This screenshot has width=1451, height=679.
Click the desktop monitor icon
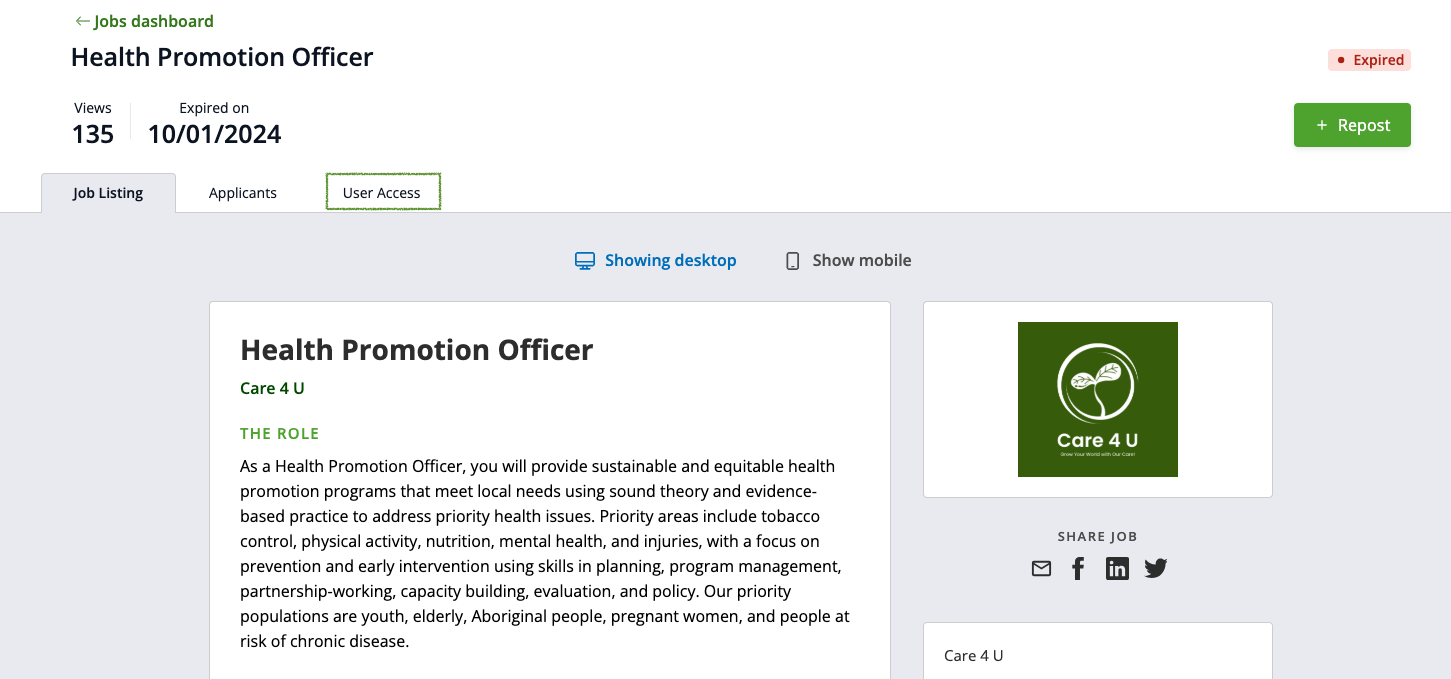coord(585,261)
